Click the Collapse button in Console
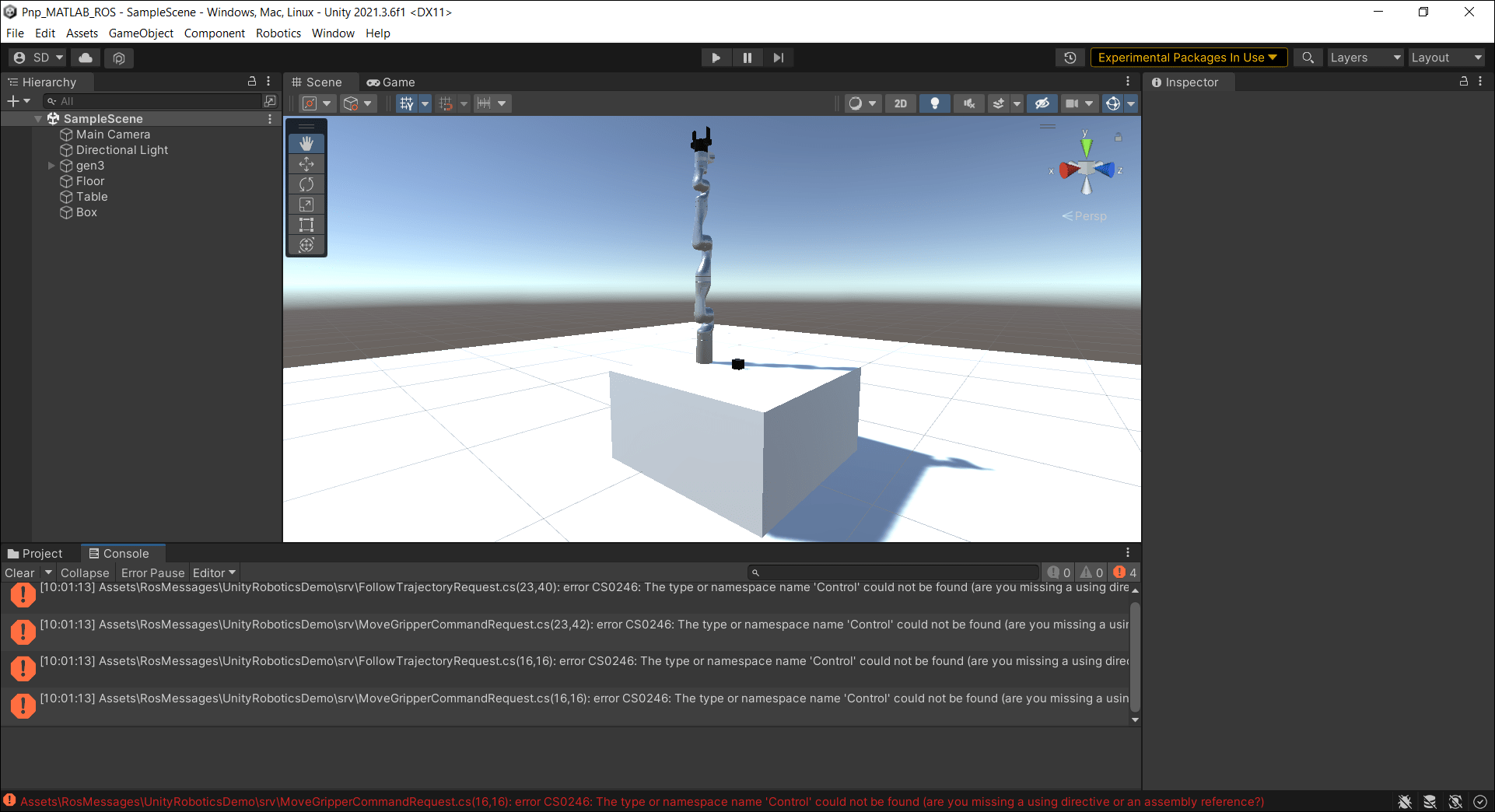 pyautogui.click(x=85, y=573)
